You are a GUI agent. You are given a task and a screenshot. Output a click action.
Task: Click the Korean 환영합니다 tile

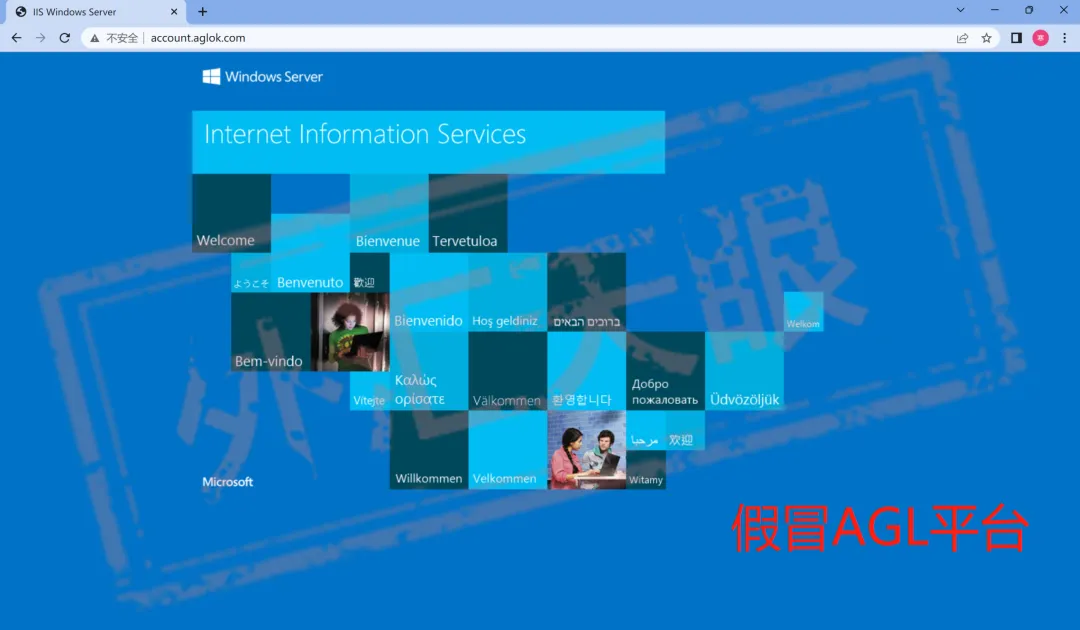coord(587,371)
